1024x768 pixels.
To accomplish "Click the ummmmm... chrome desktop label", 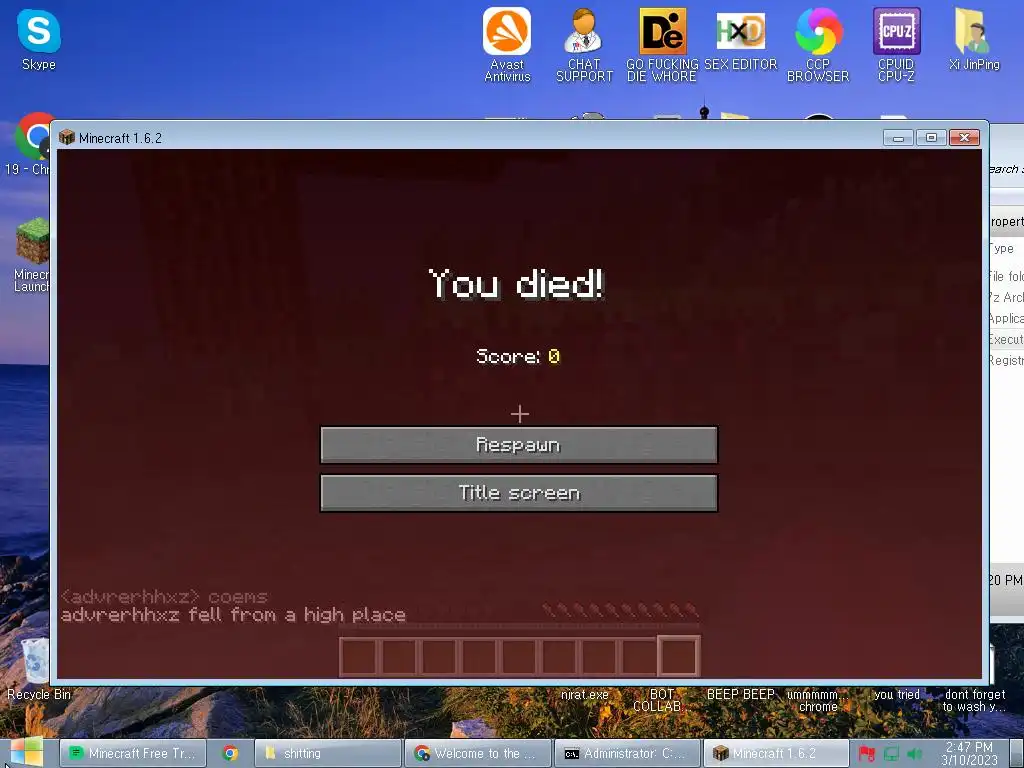I will 818,700.
